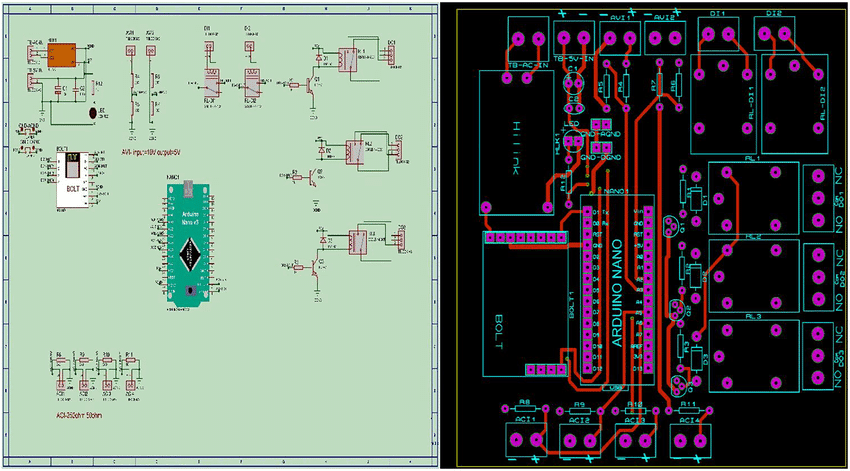The height and width of the screenshot is (471, 850).
Task: Click the R8 resistor on the PCB
Action: pos(523,410)
